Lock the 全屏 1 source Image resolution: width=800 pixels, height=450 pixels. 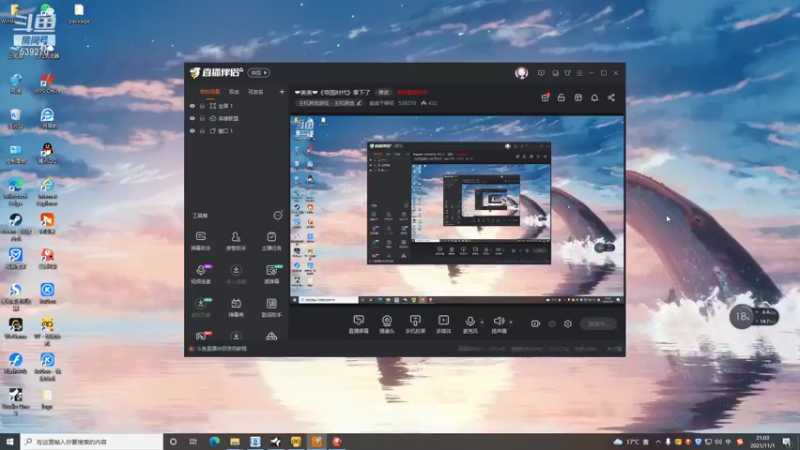203,106
